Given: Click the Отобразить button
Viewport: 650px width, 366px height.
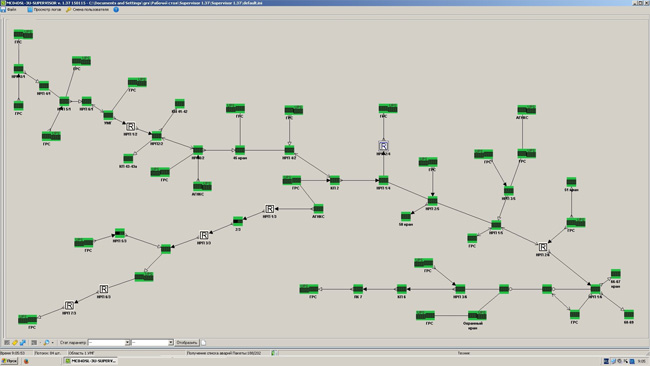Looking at the screenshot, I should 187,342.
